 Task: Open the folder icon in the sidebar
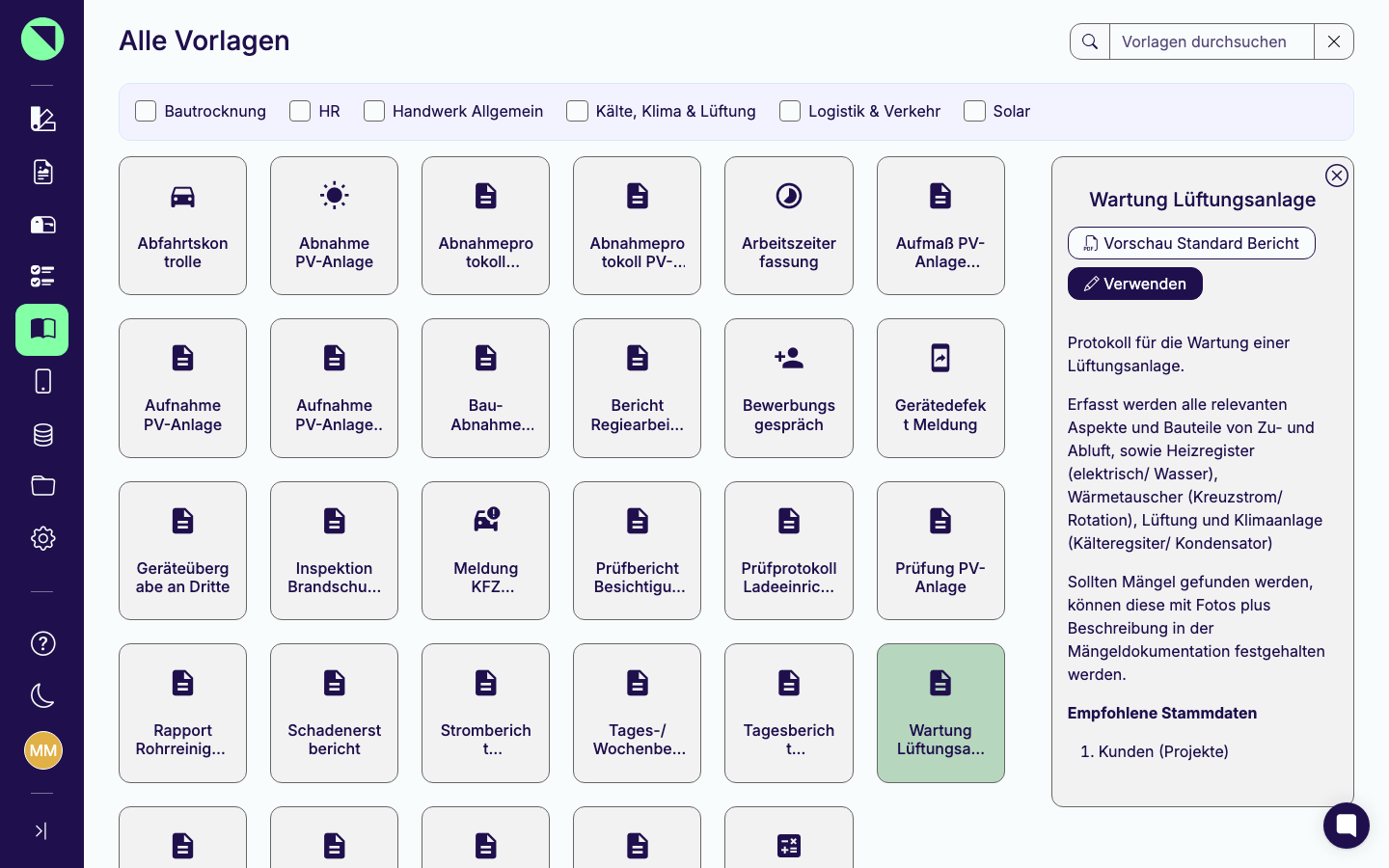point(42,486)
